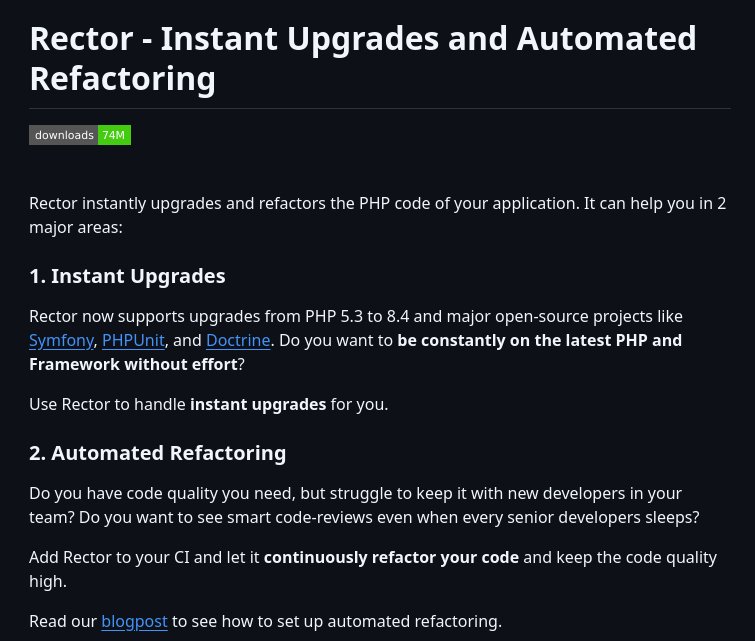This screenshot has width=755, height=641.
Task: Click the "Rector now supports upgrades" sentence
Action: 300,316
